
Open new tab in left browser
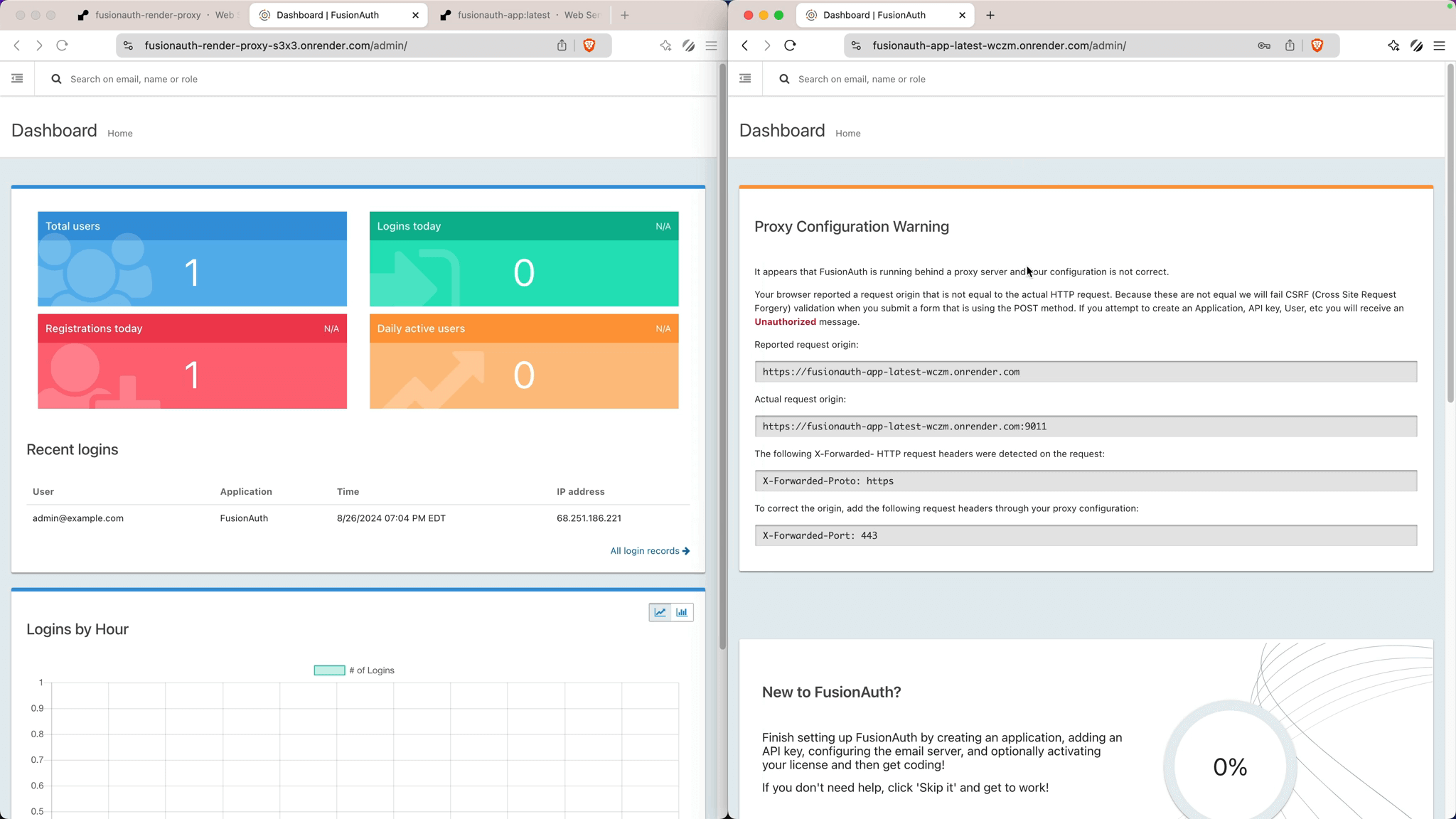click(x=625, y=15)
